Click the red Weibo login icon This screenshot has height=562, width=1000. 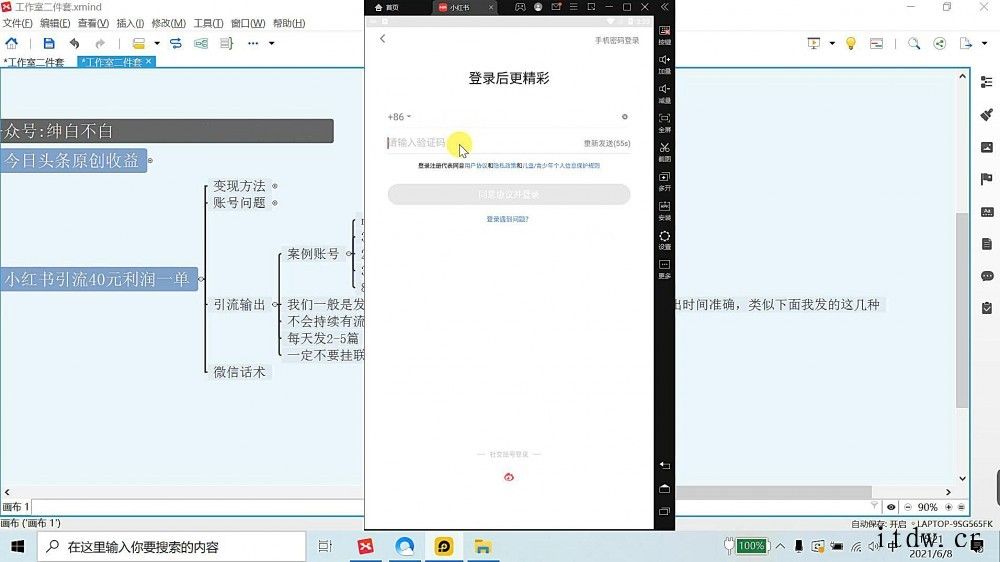[508, 477]
